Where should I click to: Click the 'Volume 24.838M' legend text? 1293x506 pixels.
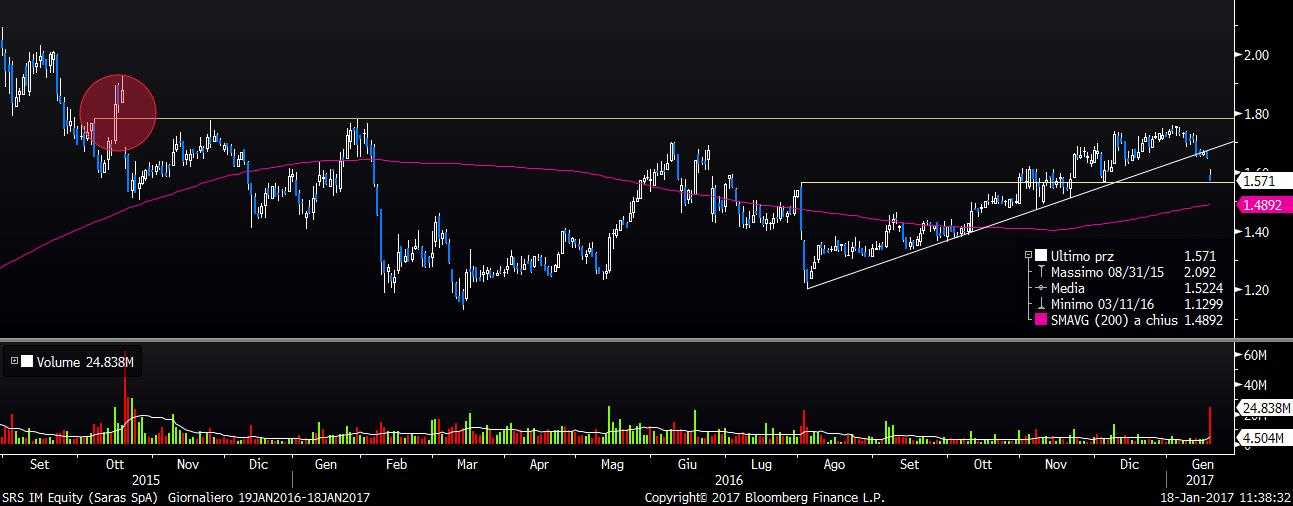click(x=85, y=363)
